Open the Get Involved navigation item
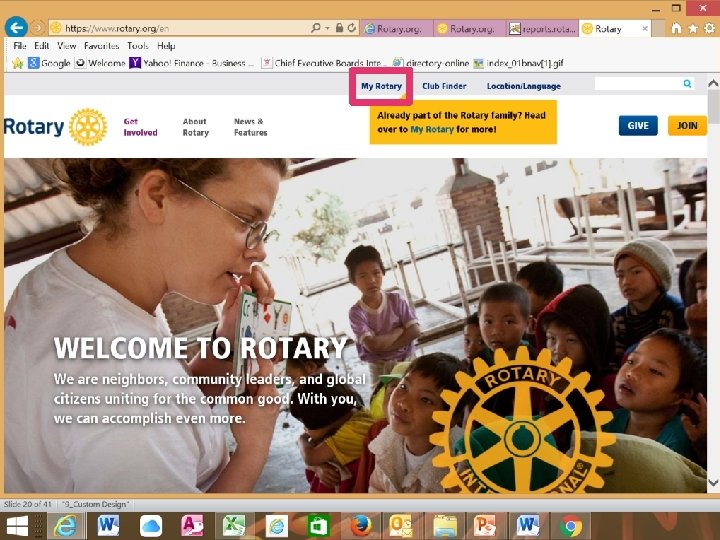The image size is (720, 540). (x=140, y=127)
